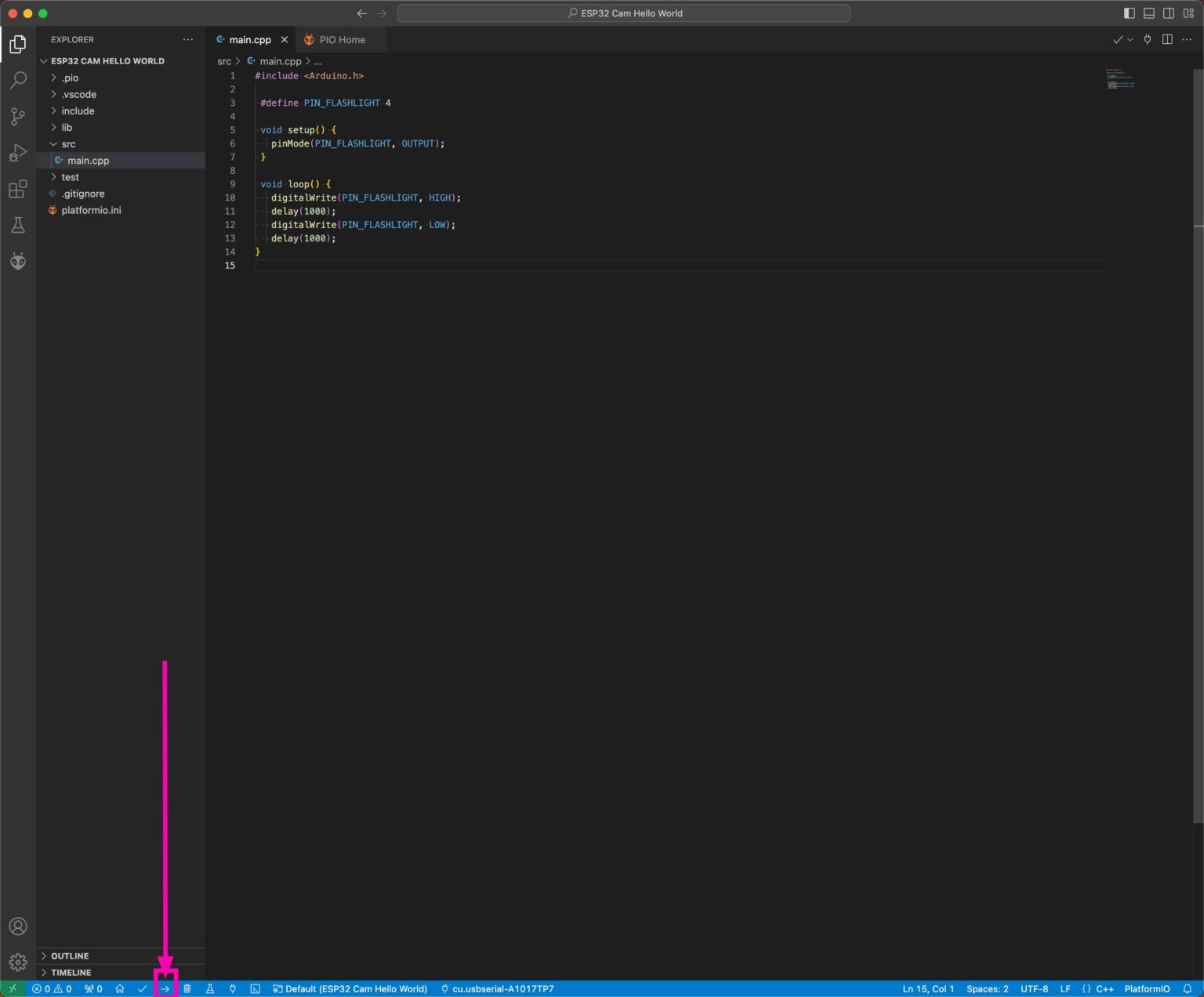The width and height of the screenshot is (1204, 997).
Task: Open Run and Debug view
Action: click(18, 153)
